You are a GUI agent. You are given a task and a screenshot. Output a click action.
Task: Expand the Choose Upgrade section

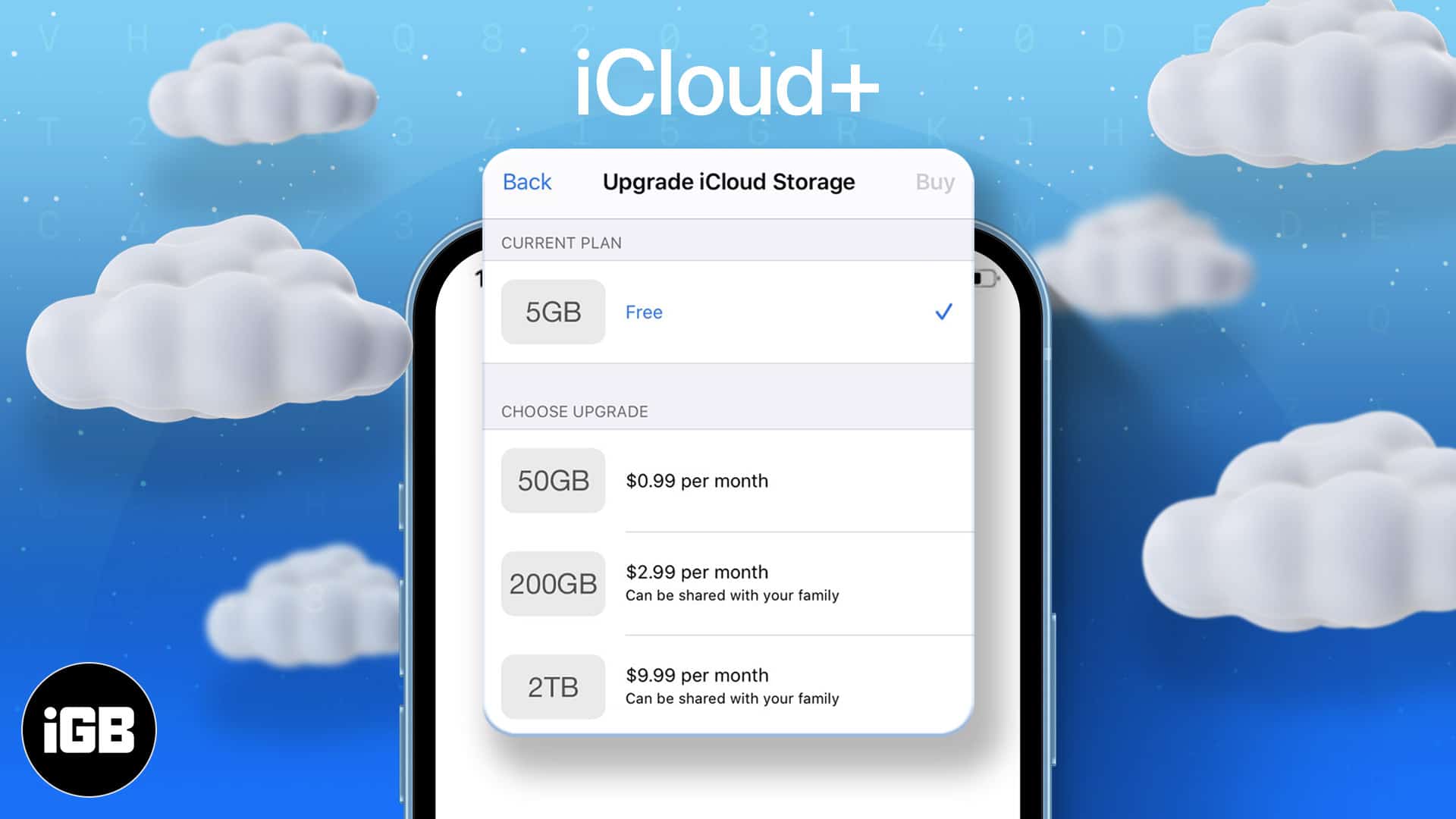(574, 411)
